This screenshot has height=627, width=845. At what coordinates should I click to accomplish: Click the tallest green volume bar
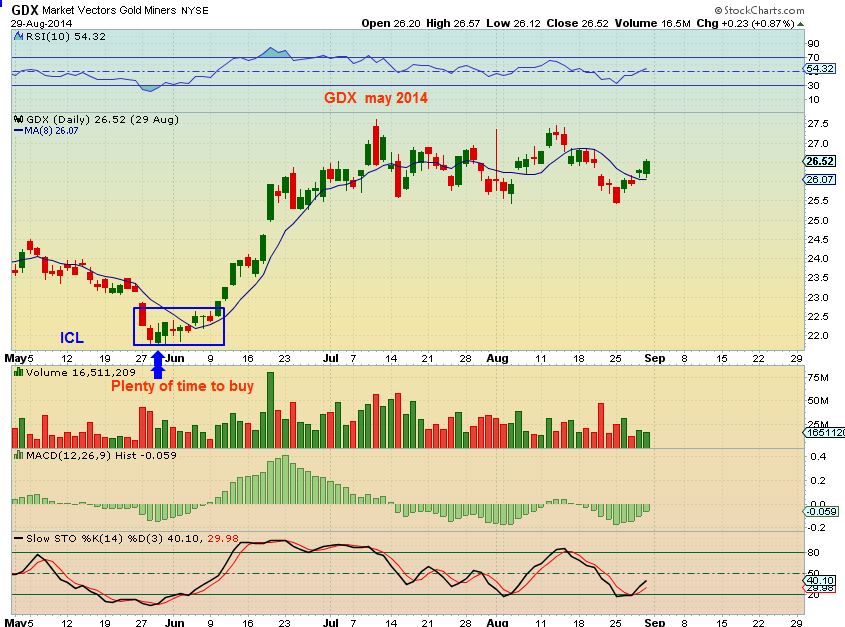[x=271, y=410]
